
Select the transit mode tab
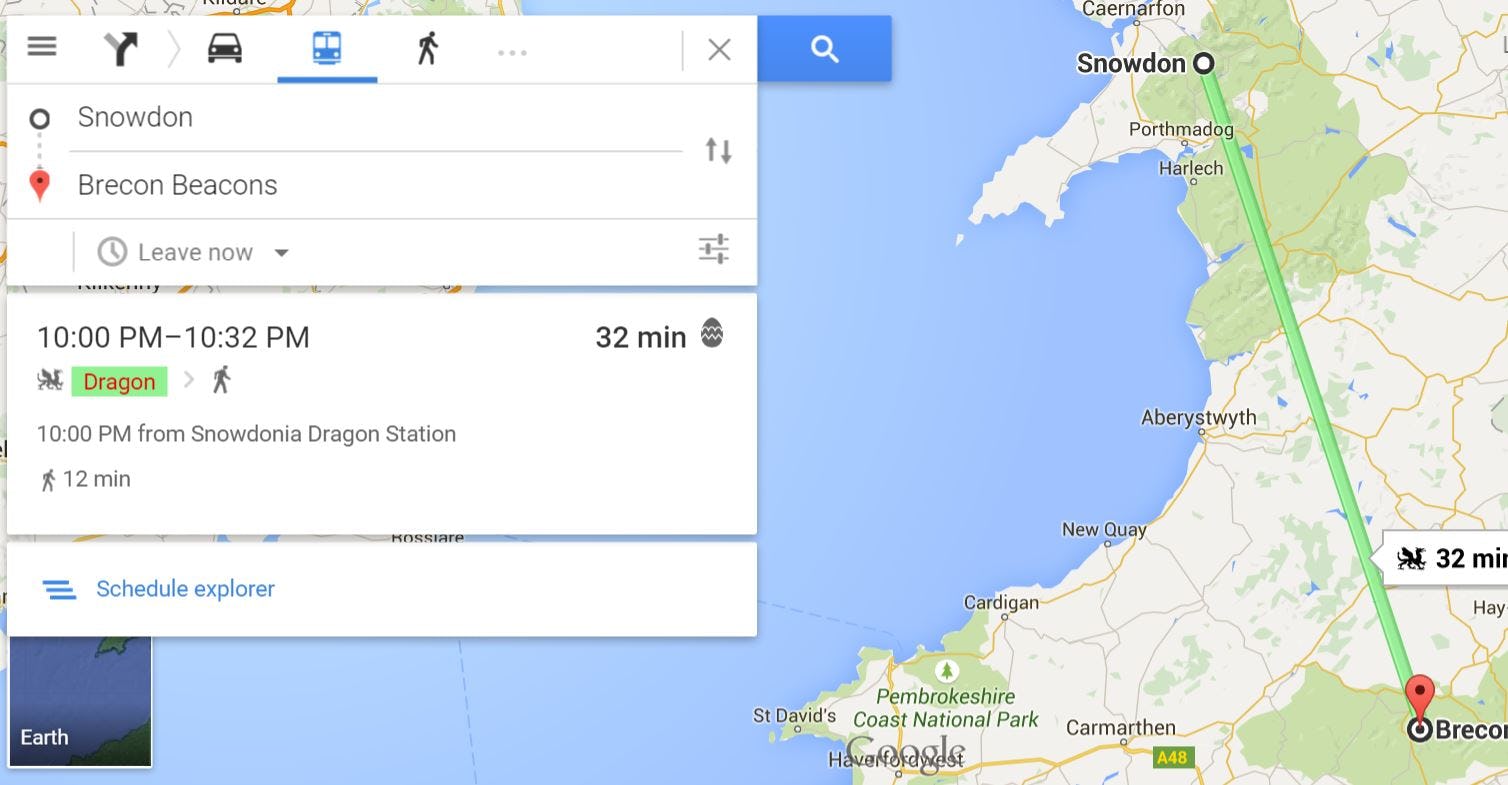(x=327, y=48)
